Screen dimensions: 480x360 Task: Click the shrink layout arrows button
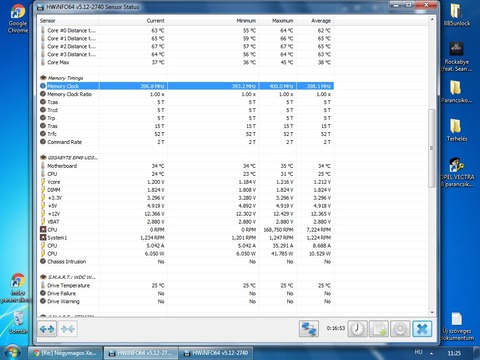point(68,329)
